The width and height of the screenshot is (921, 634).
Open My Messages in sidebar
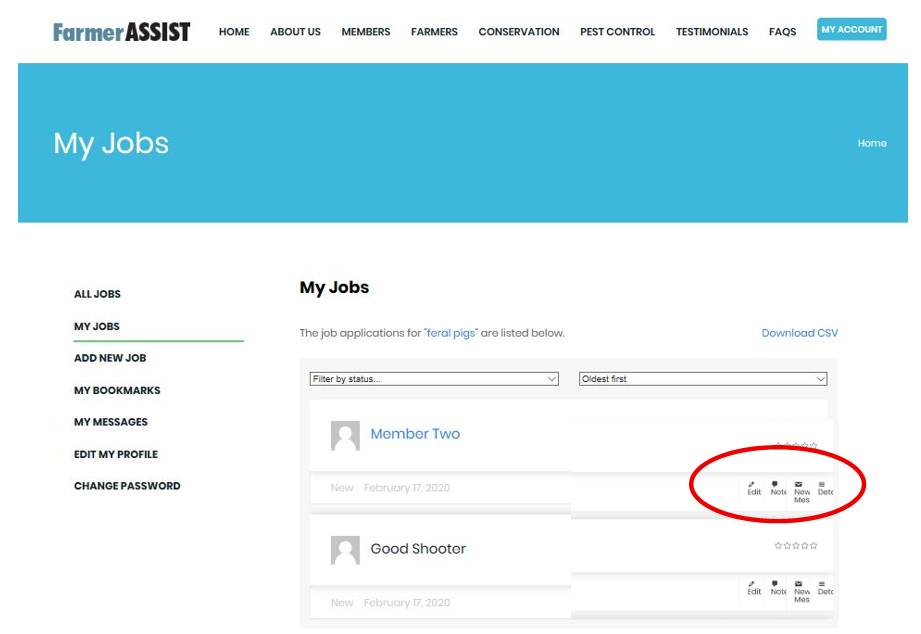click(x=110, y=422)
